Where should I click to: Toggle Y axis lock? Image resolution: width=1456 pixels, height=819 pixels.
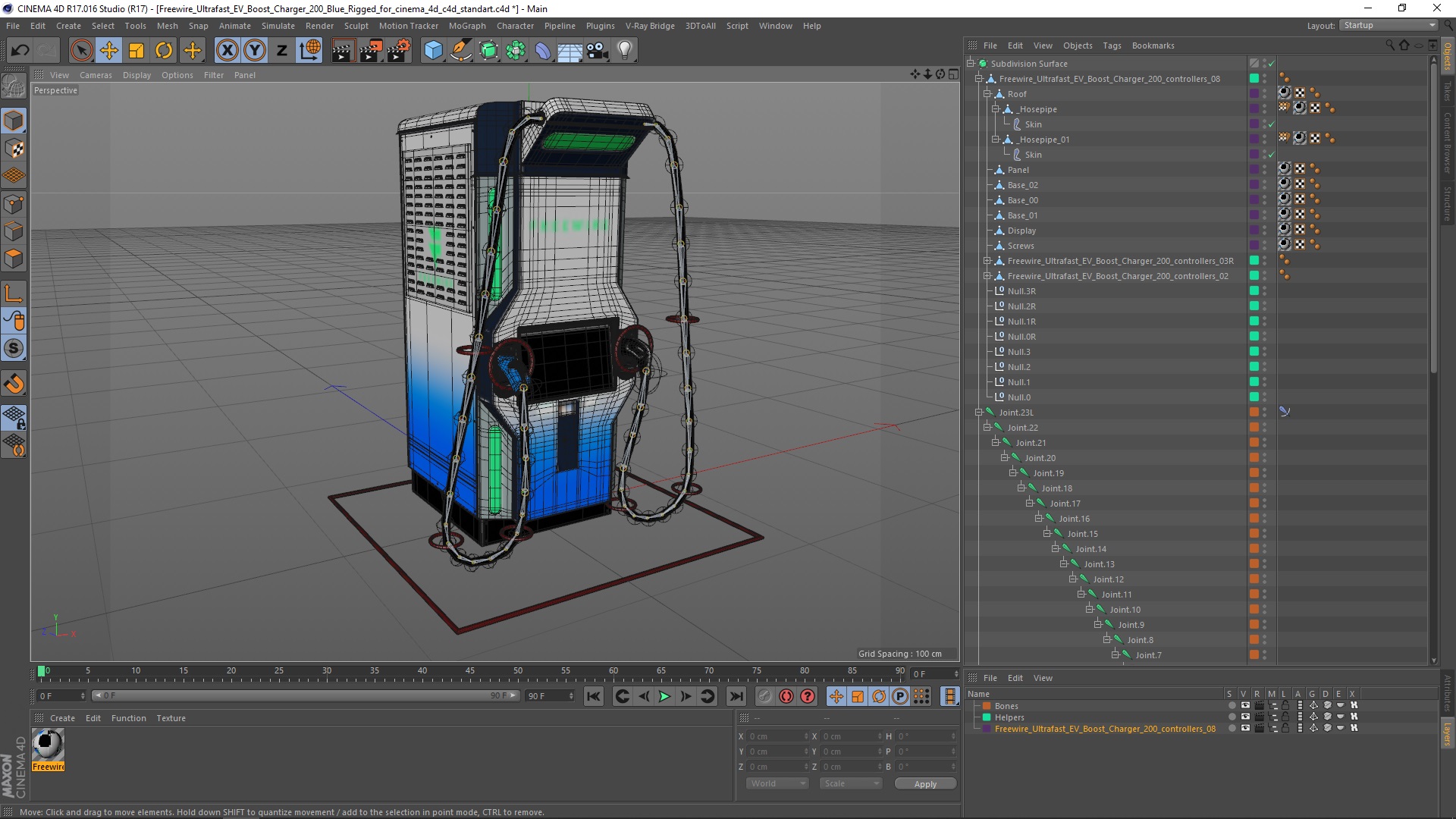pyautogui.click(x=255, y=51)
